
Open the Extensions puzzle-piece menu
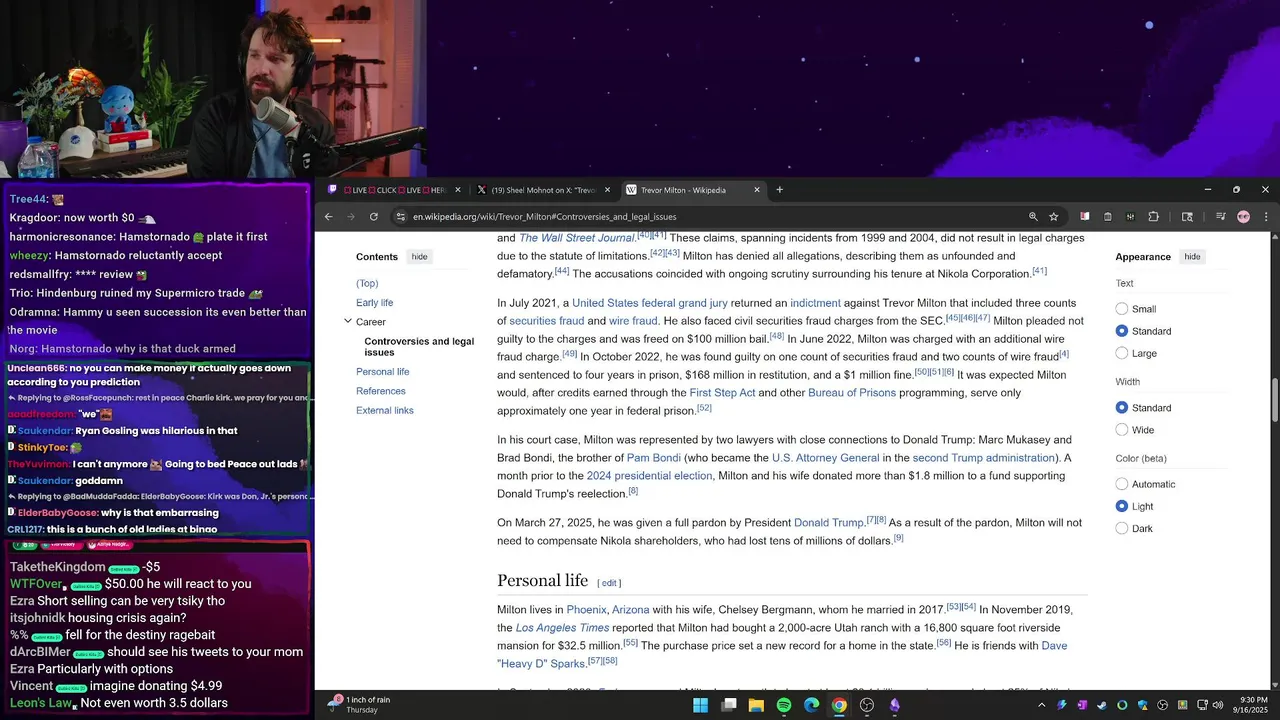tap(1153, 216)
